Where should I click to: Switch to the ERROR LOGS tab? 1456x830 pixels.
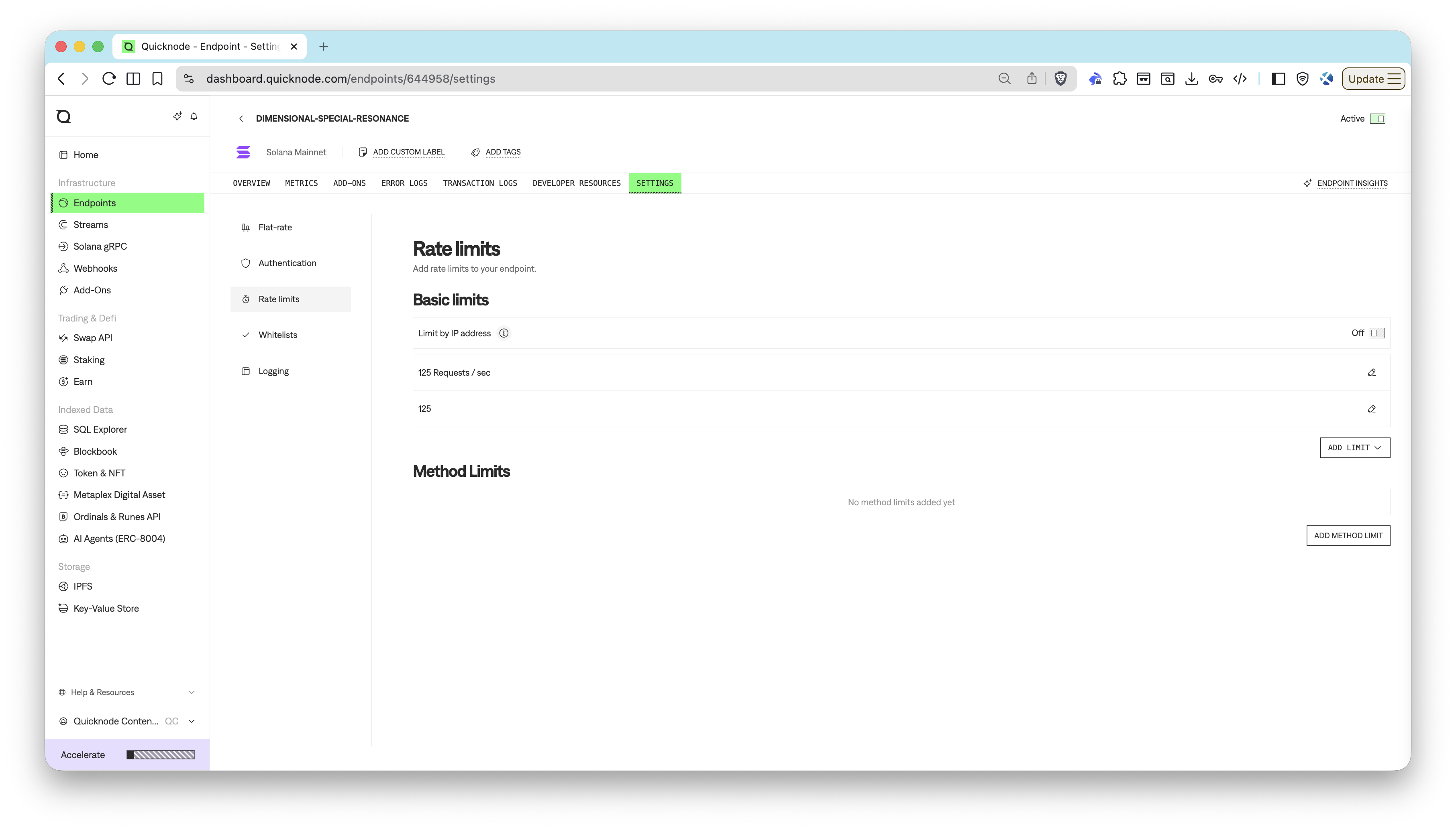(x=404, y=183)
